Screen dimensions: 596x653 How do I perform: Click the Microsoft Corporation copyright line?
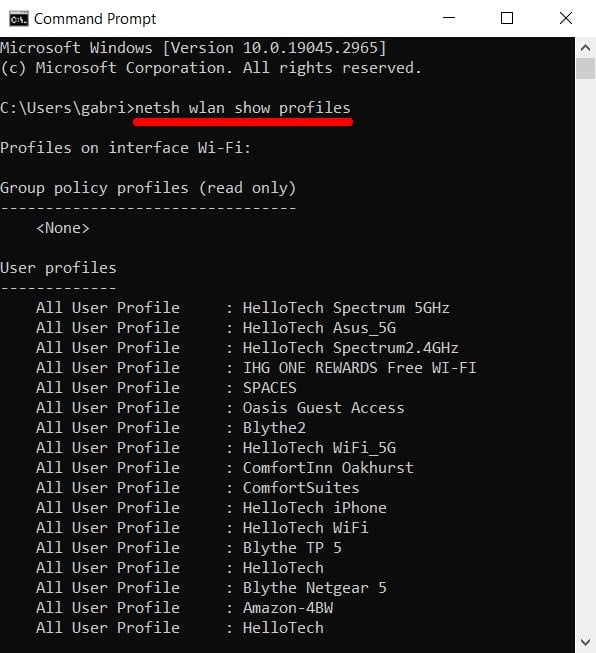[211, 68]
